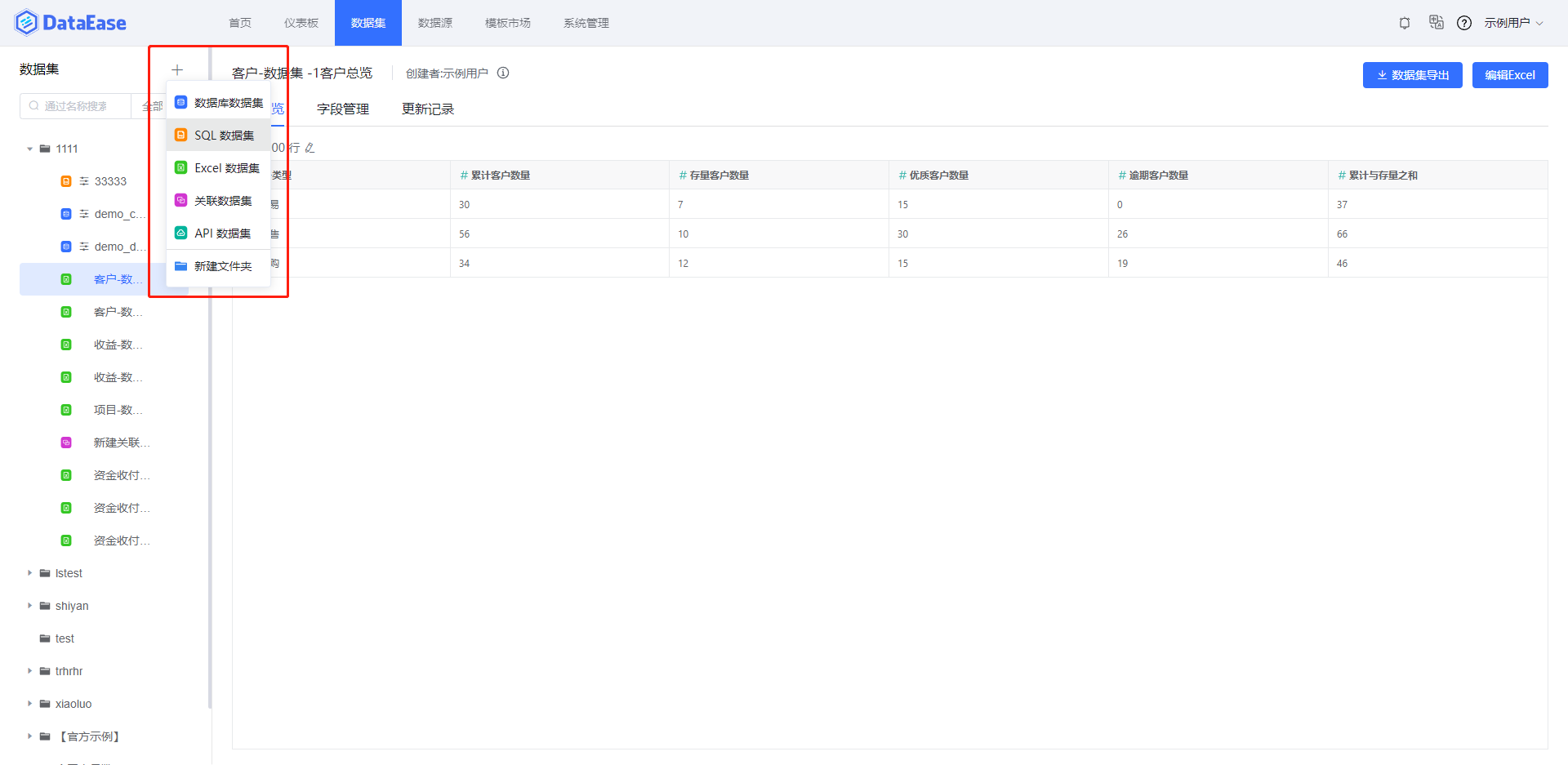Click the DataEase logo

point(70,23)
